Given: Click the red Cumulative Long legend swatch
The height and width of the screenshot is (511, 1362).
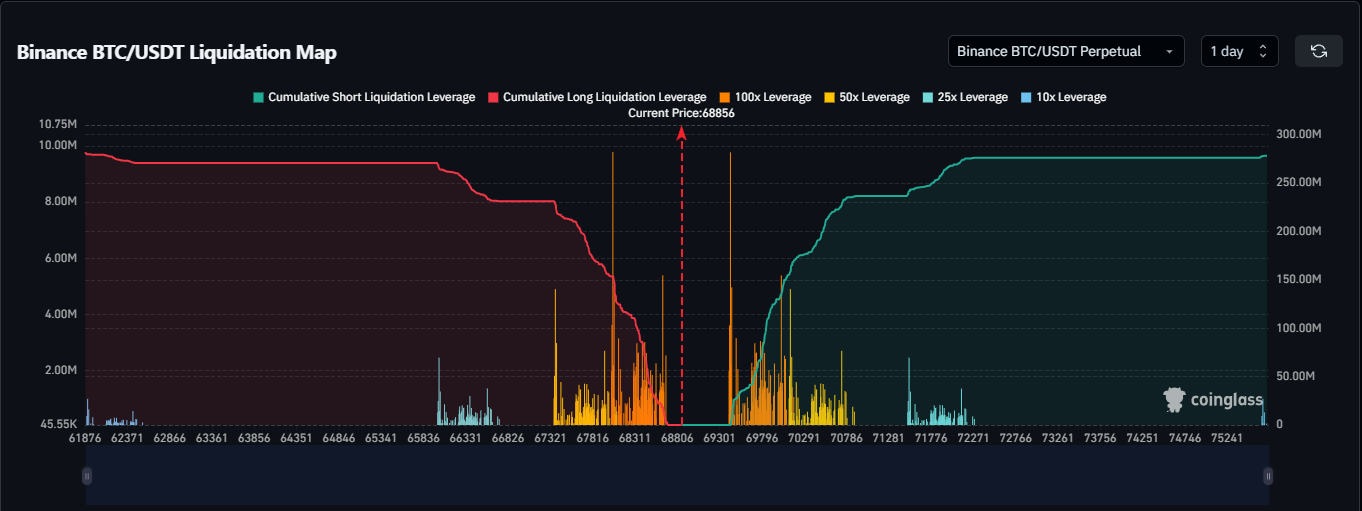Looking at the screenshot, I should point(493,97).
